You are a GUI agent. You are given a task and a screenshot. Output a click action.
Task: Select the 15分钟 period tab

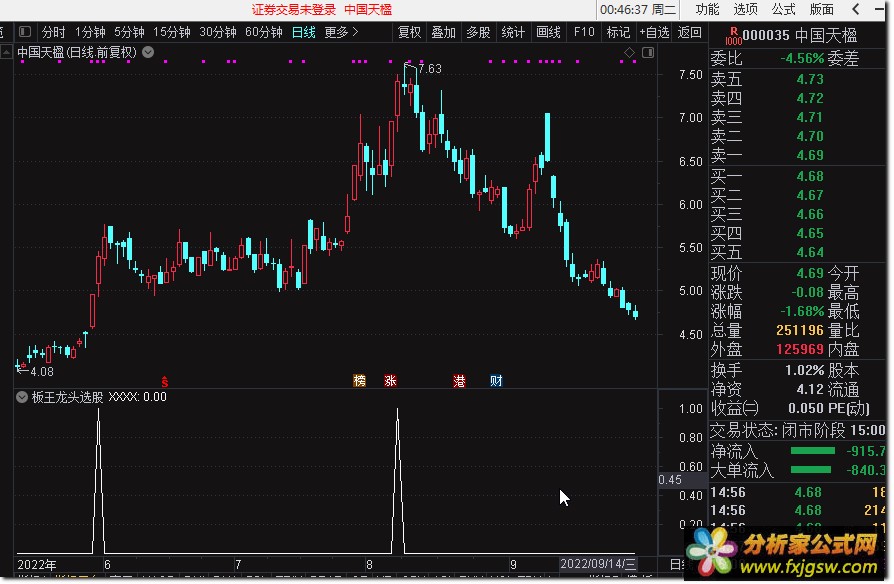[x=172, y=33]
